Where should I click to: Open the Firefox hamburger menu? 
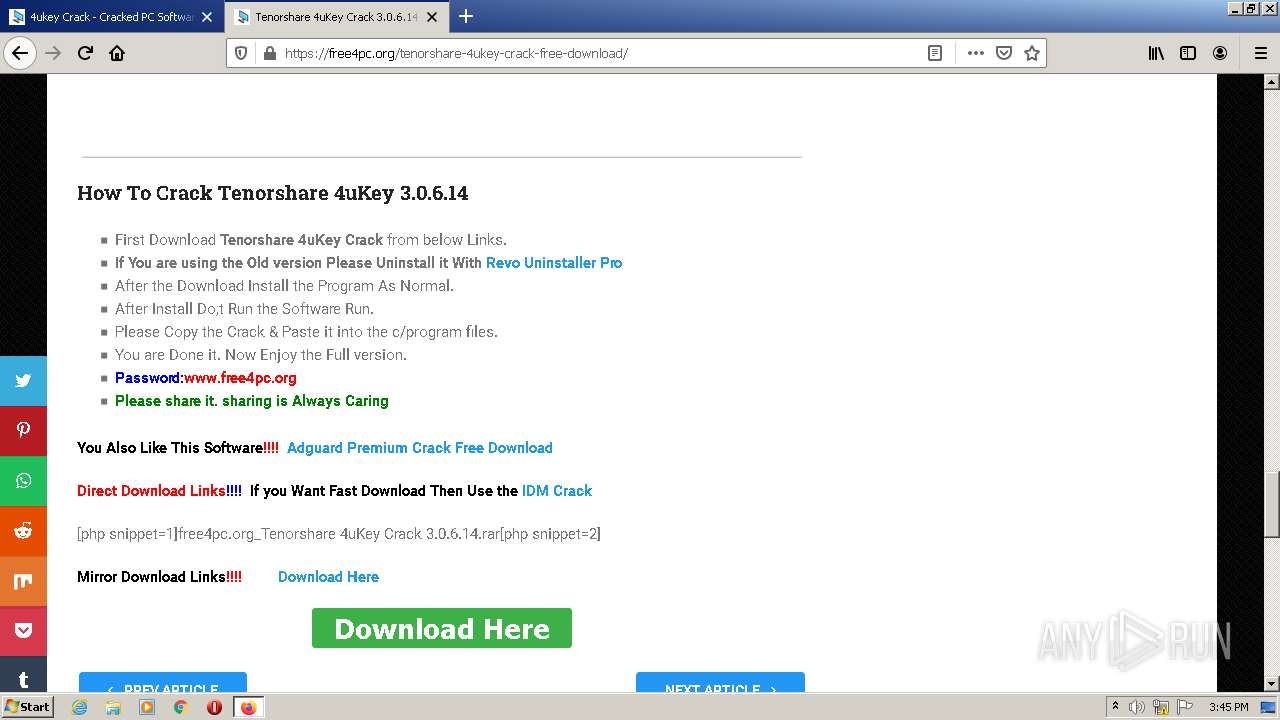(1261, 53)
